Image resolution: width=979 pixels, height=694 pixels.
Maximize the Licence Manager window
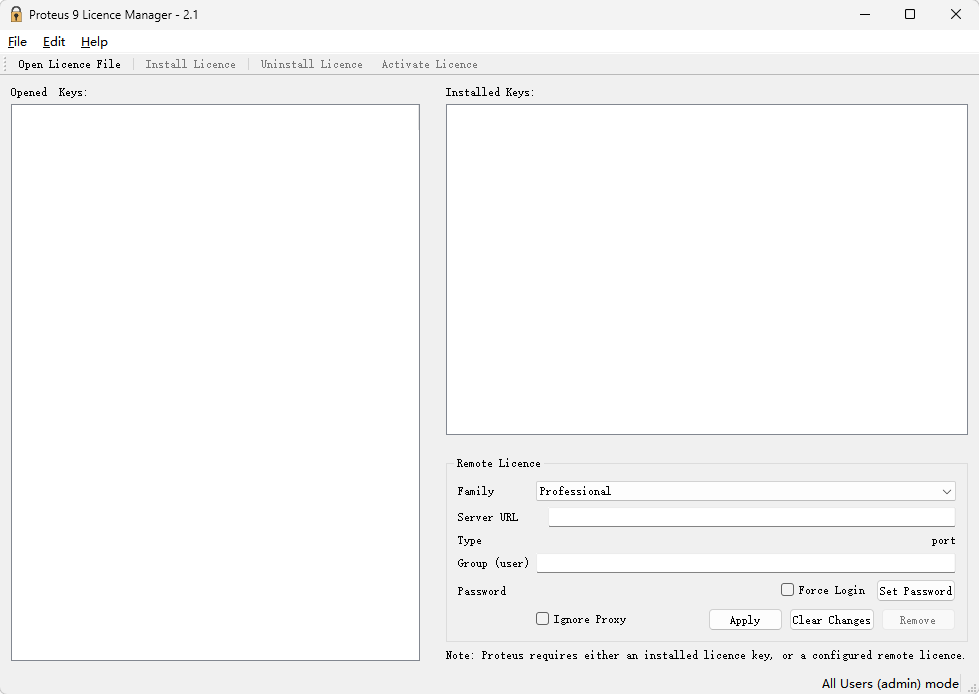click(x=910, y=14)
